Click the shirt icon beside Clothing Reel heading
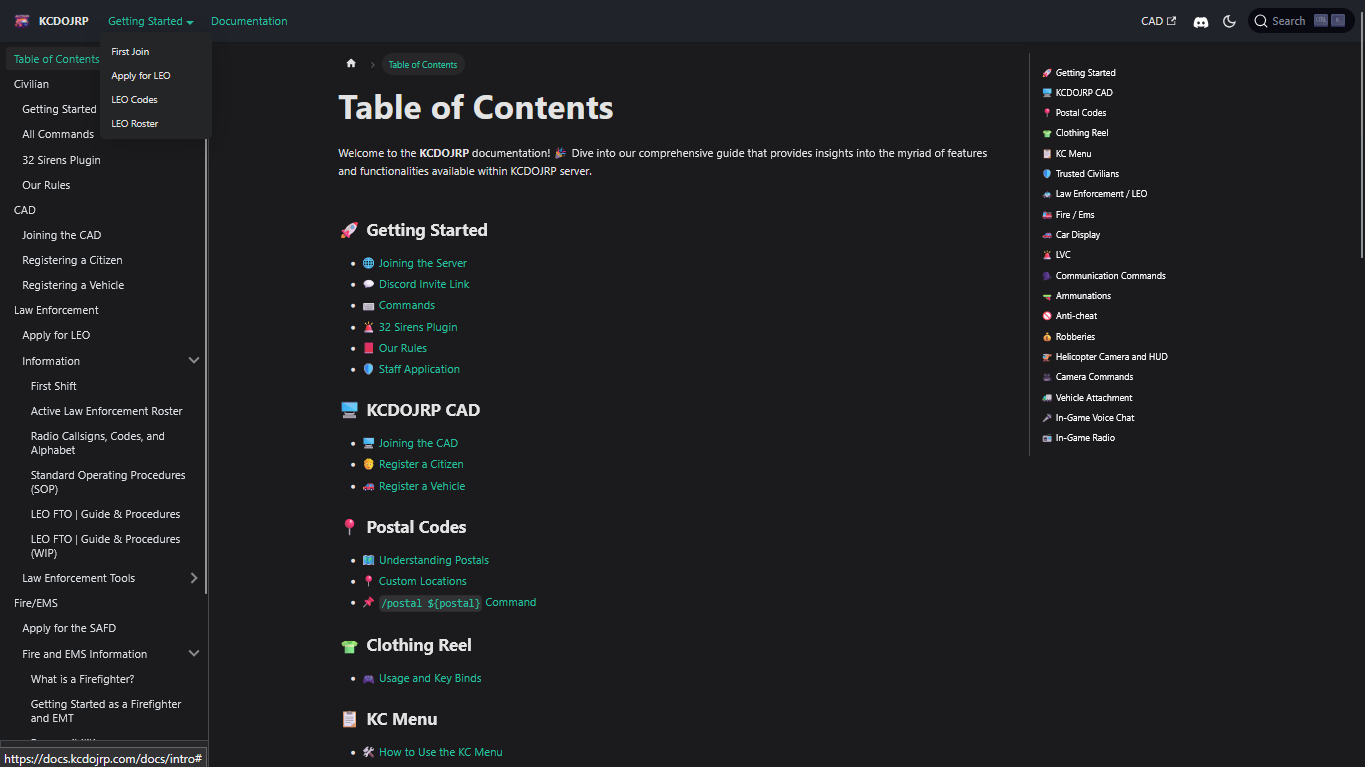 click(x=348, y=645)
